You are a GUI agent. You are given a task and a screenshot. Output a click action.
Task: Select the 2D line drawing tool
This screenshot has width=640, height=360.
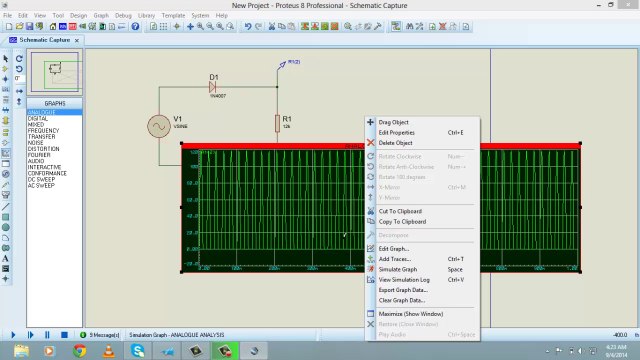tap(5, 207)
